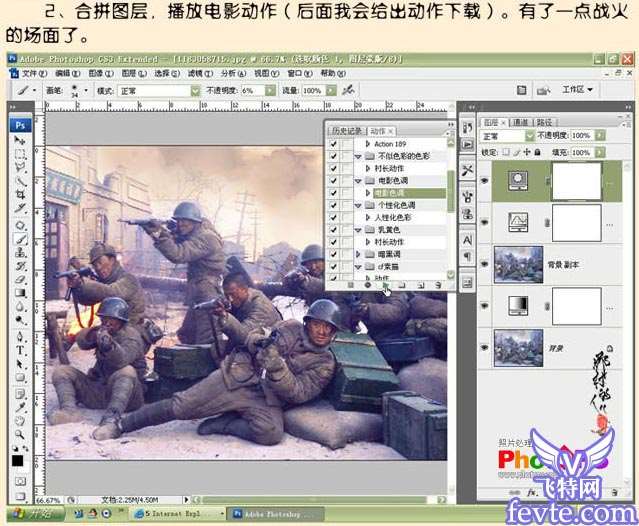Open Actions panel dock icon
Screen dimensions: 639x526
coord(467,144)
